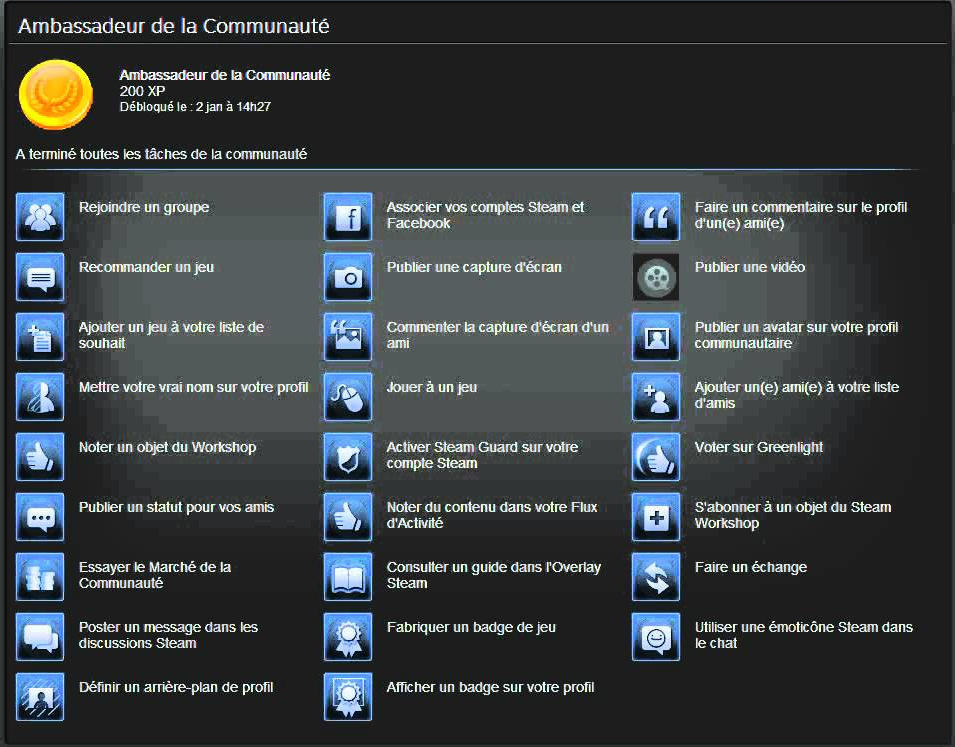Click Mettre votre vrai nom sur votre profil
The width and height of the screenshot is (955, 747).
tap(194, 388)
